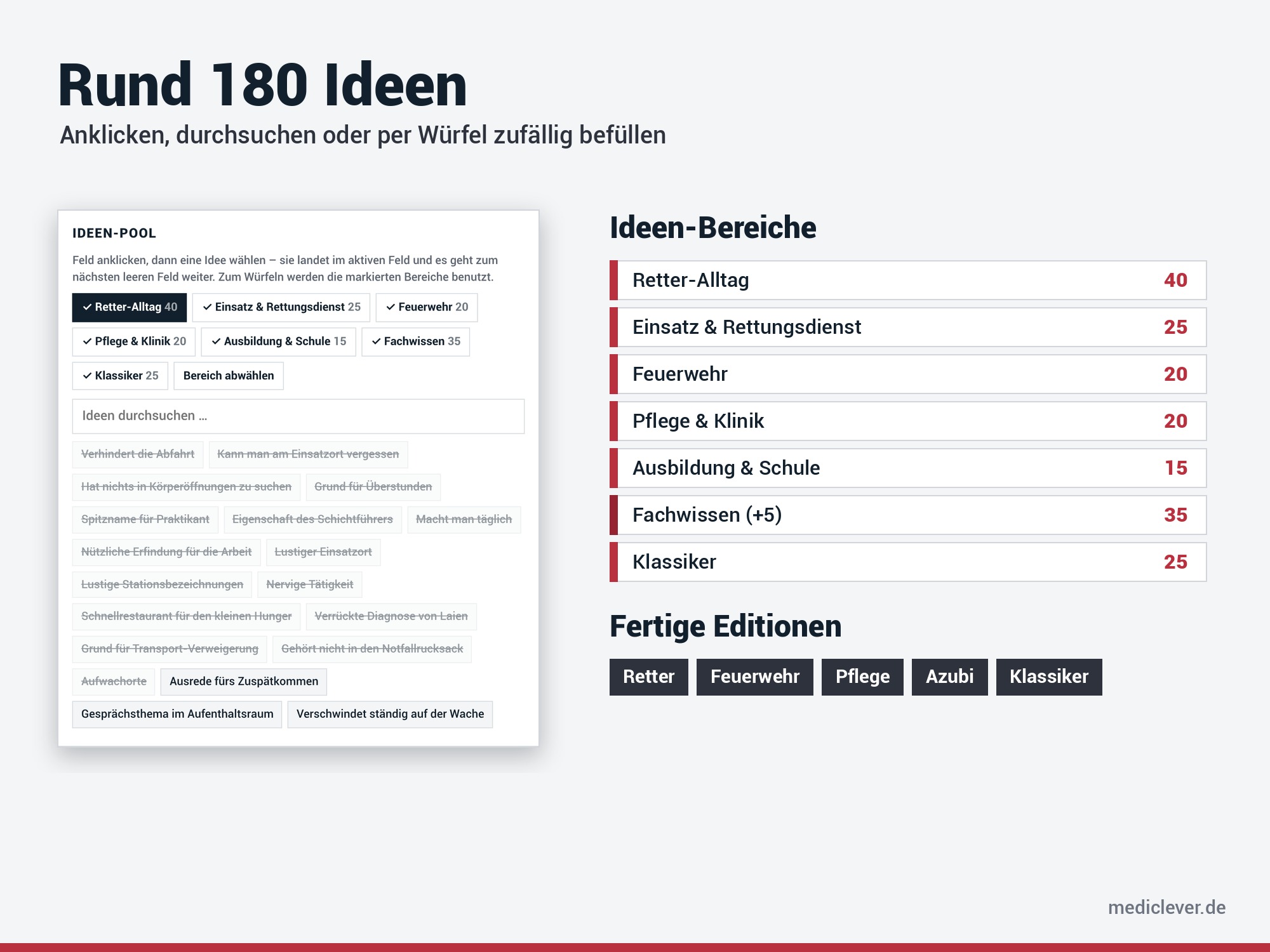Select the Klassiker row in Ideen-Bereiche
Viewport: 1270px width, 952px height.
pos(908,562)
